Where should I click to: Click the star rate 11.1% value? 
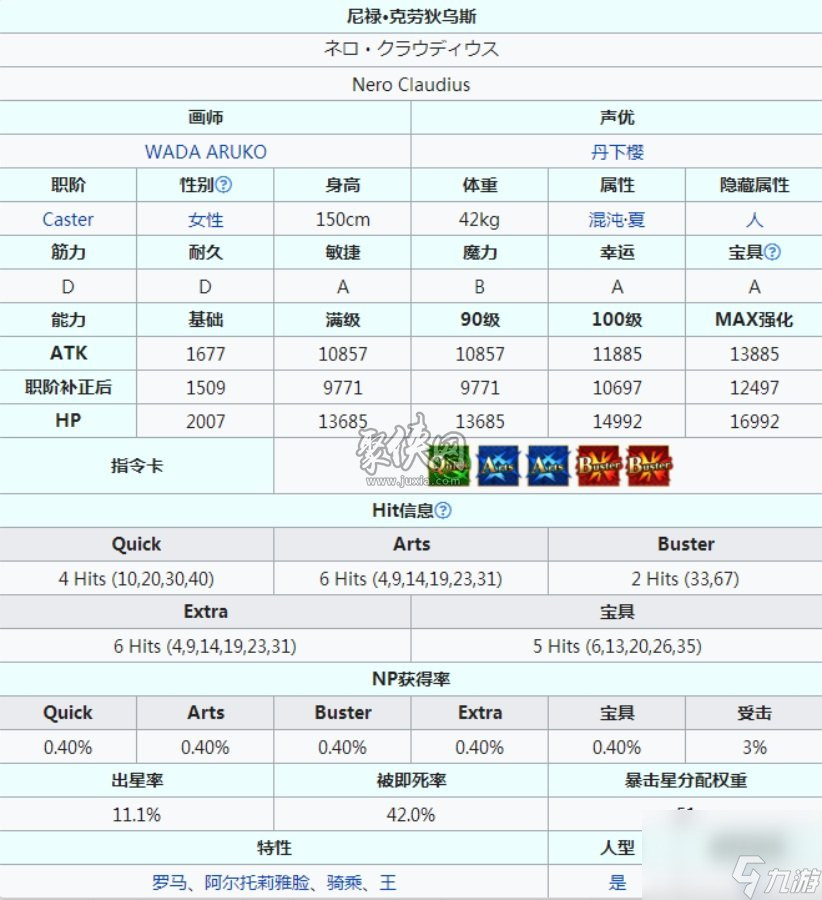[x=137, y=814]
